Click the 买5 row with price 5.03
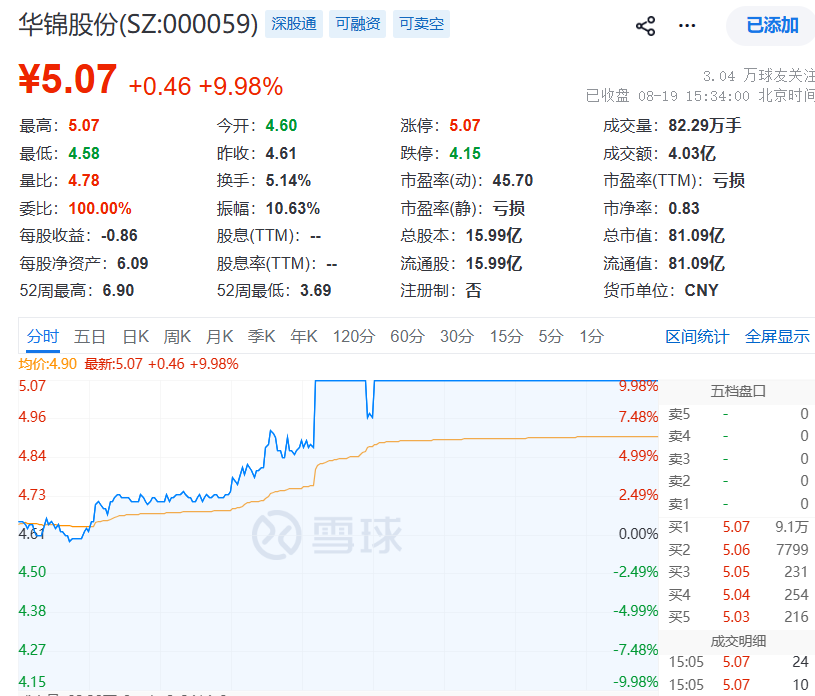The width and height of the screenshot is (815, 696). (x=738, y=616)
